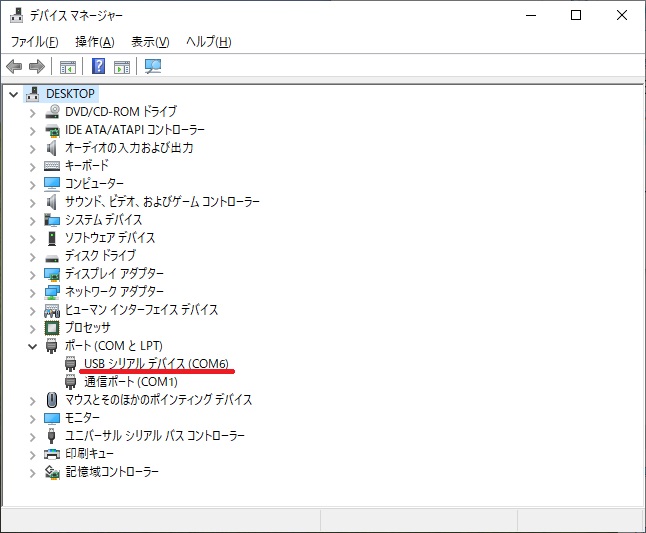Click the プロセッサ chip icon
The width and height of the screenshot is (646, 533).
52,328
